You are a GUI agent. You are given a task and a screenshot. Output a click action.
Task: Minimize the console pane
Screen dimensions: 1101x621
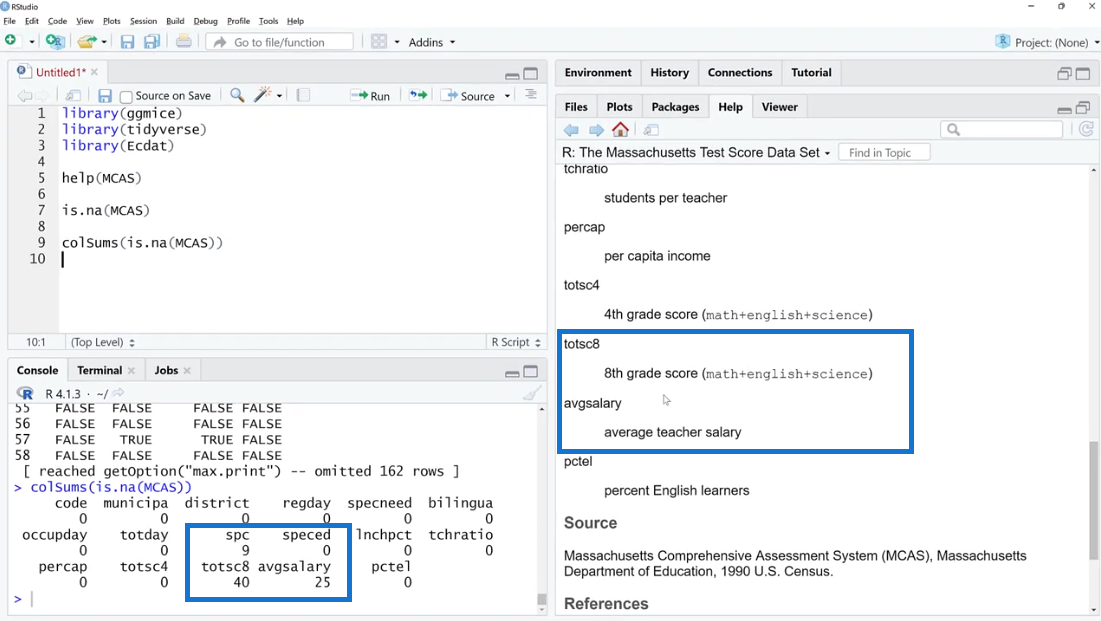[x=513, y=372]
